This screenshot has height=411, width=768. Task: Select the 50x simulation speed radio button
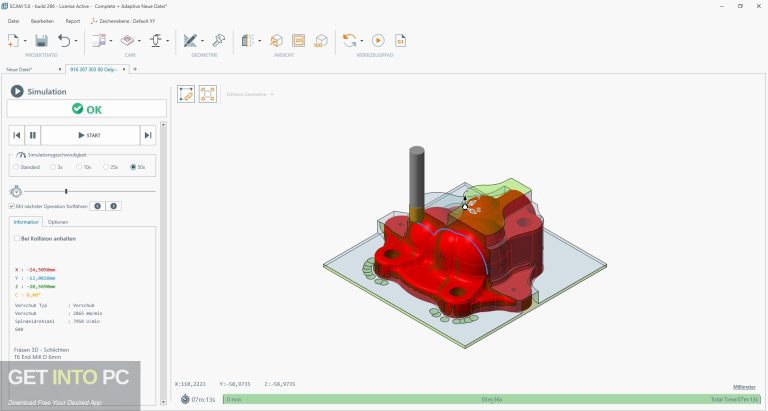point(133,167)
